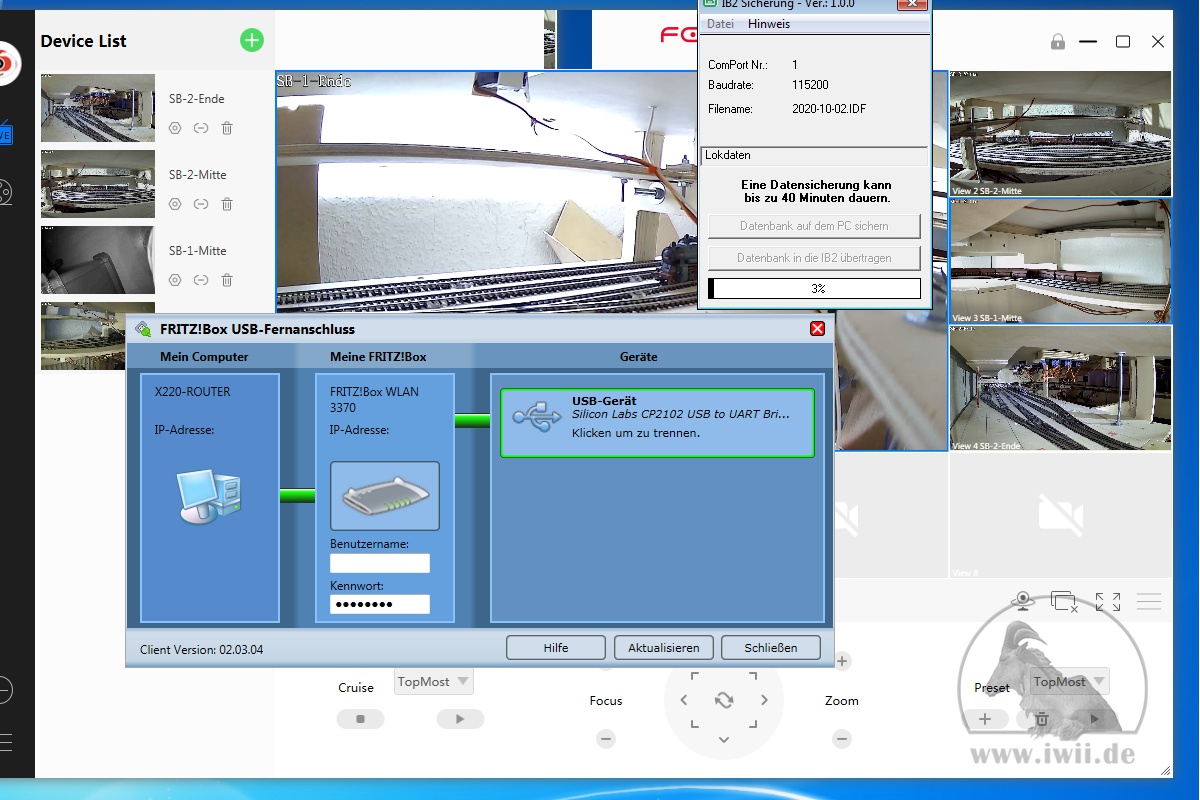1200x800 pixels.
Task: Click the PTZ center reset icon
Action: tap(724, 701)
